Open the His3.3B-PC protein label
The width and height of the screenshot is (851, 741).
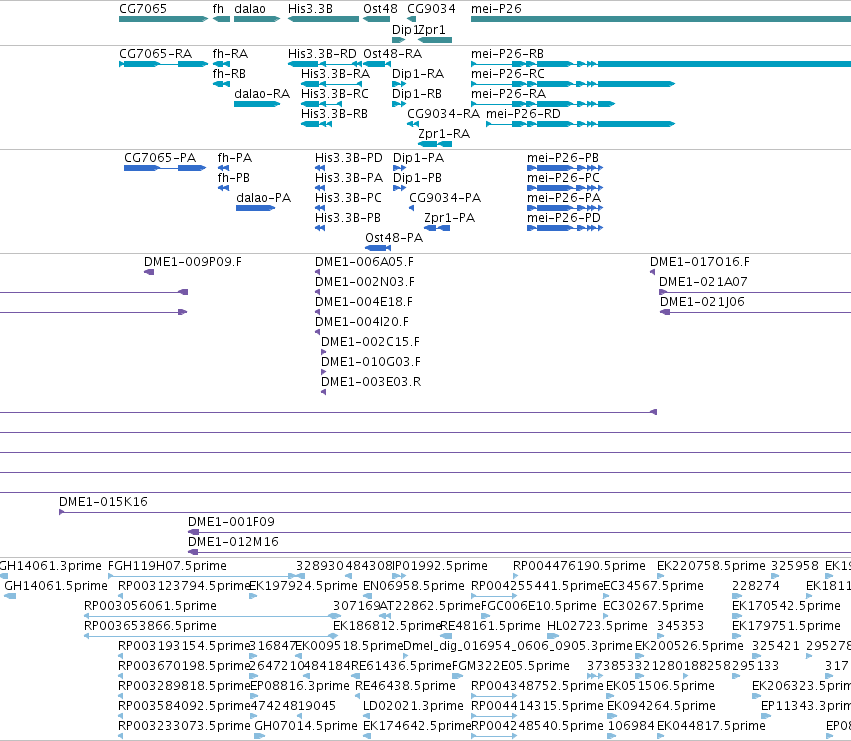pyautogui.click(x=348, y=198)
